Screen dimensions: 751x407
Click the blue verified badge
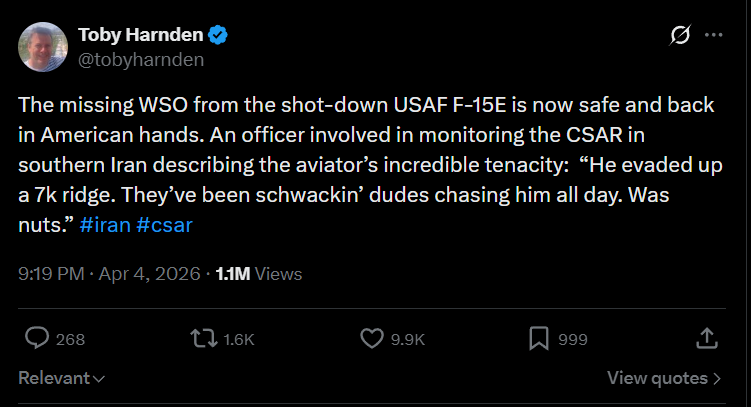[218, 35]
